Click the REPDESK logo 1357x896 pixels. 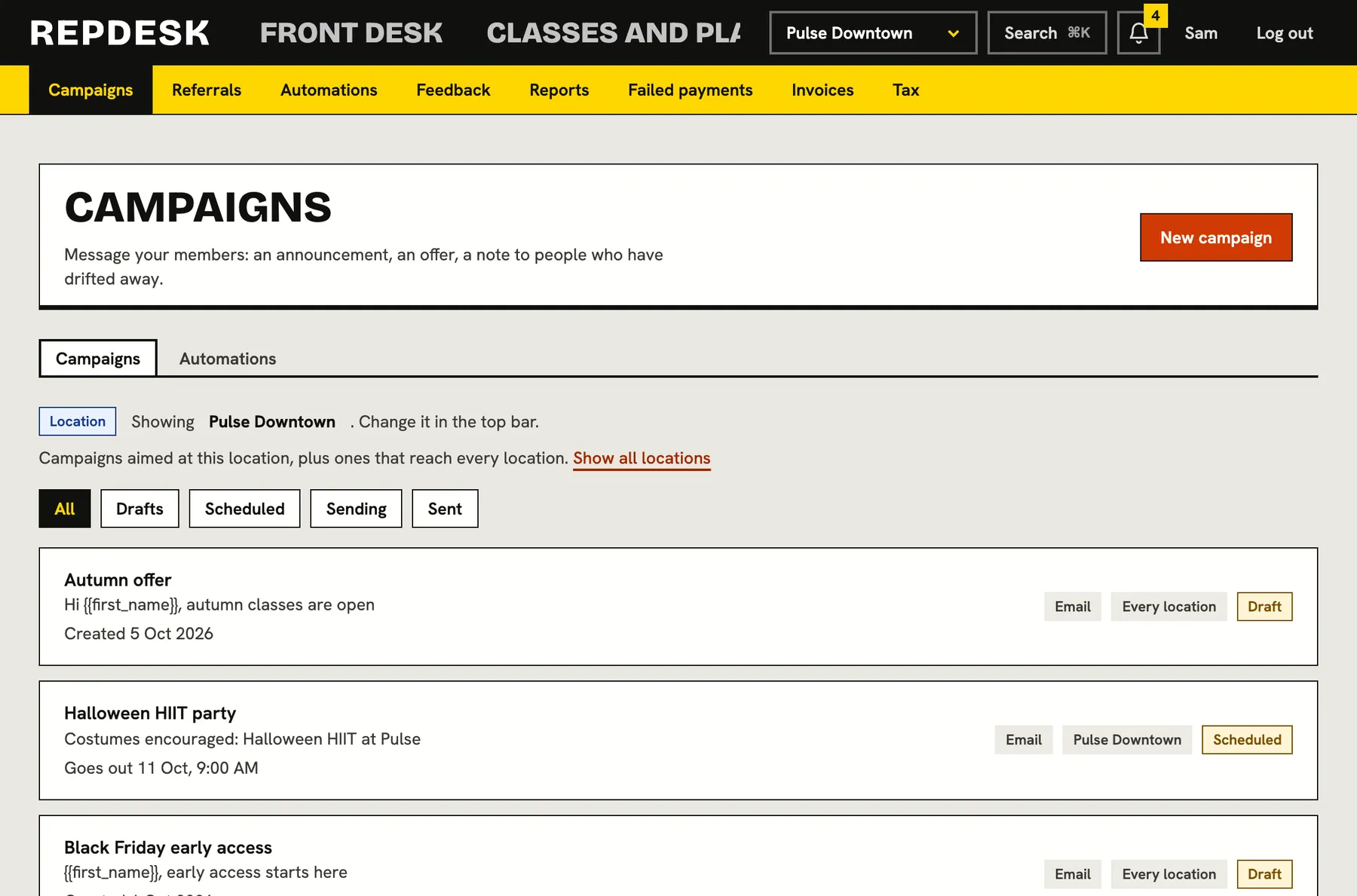(x=120, y=33)
